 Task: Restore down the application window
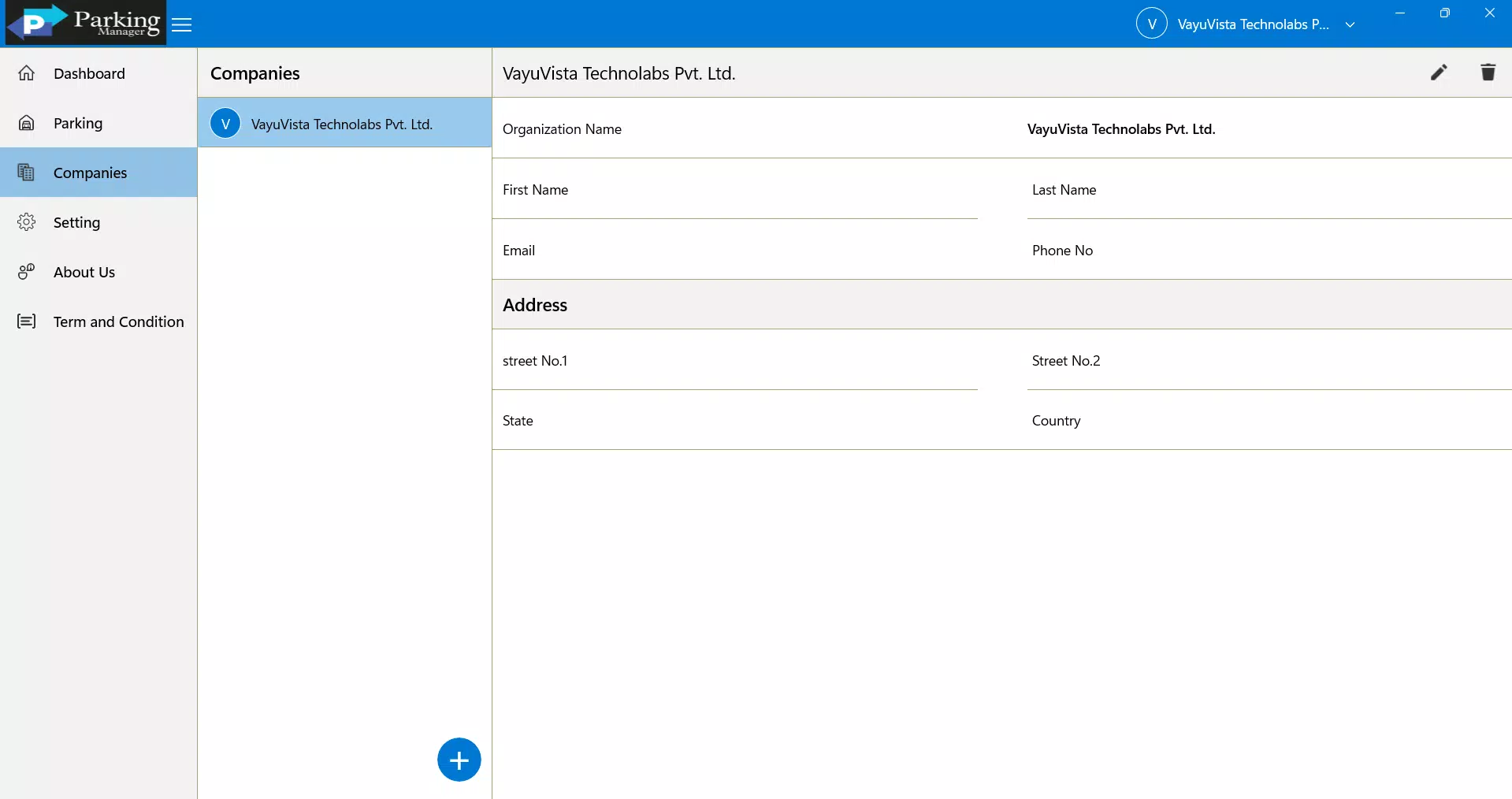1444,13
